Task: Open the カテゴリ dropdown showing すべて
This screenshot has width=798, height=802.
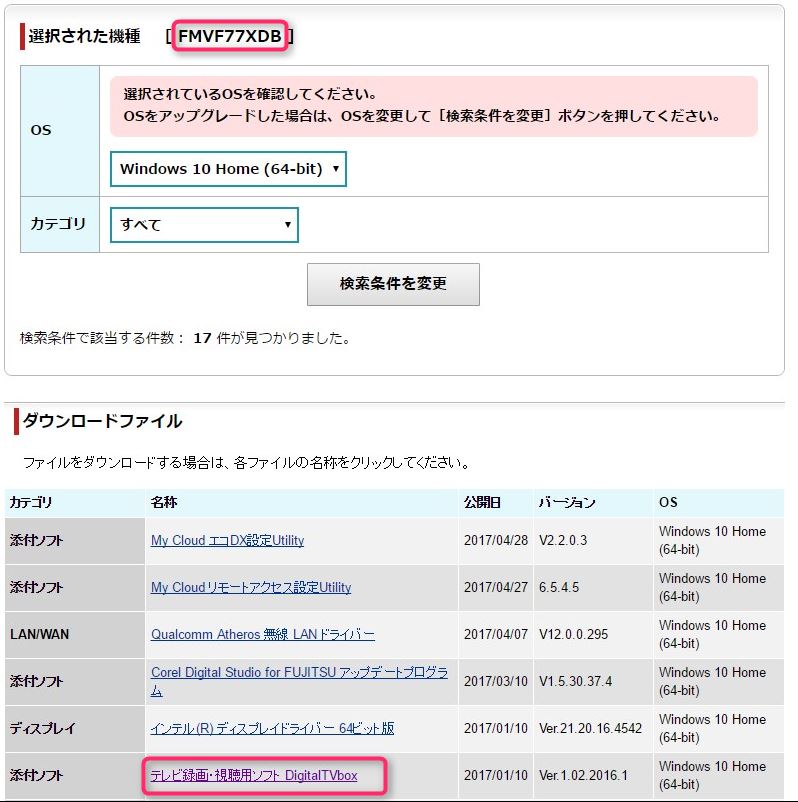Action: pos(204,225)
